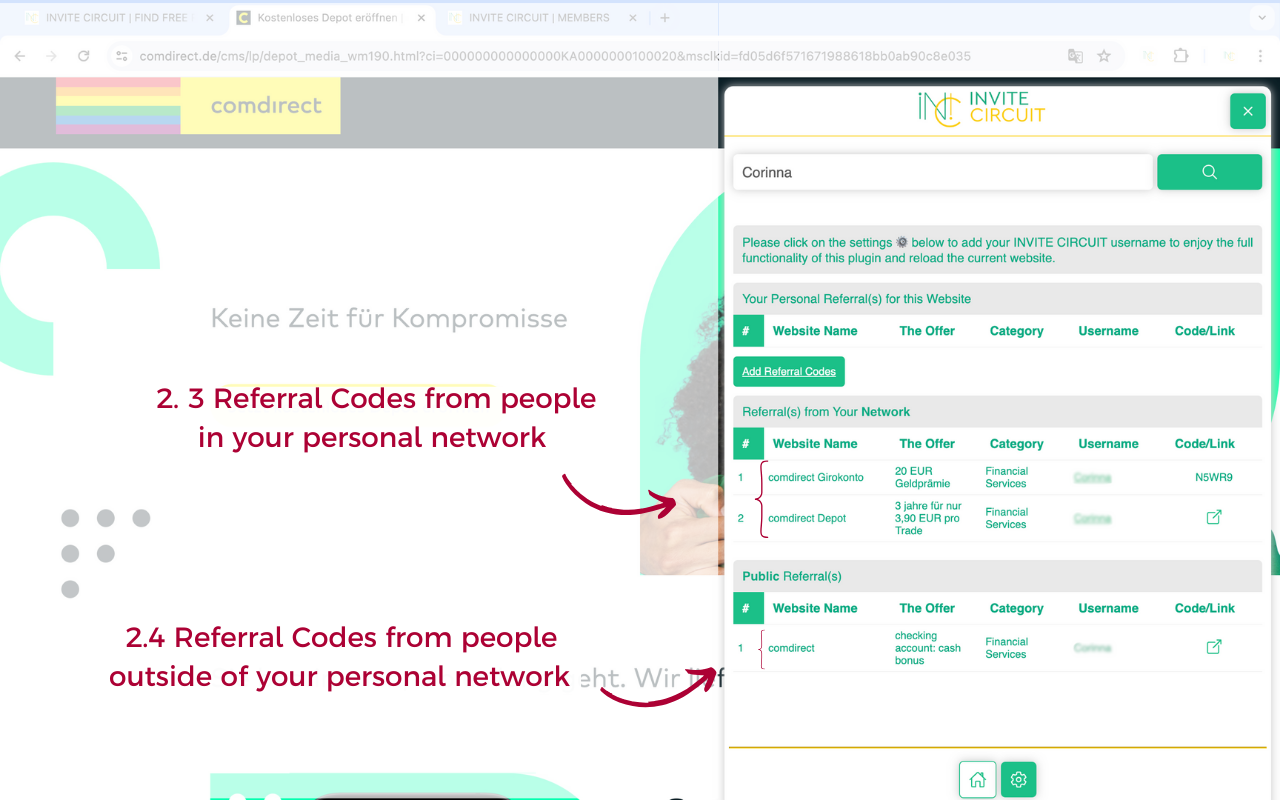Close the INVITE CIRCUIT | MEMBERS tab
Image resolution: width=1280 pixels, height=800 pixels.
633,18
